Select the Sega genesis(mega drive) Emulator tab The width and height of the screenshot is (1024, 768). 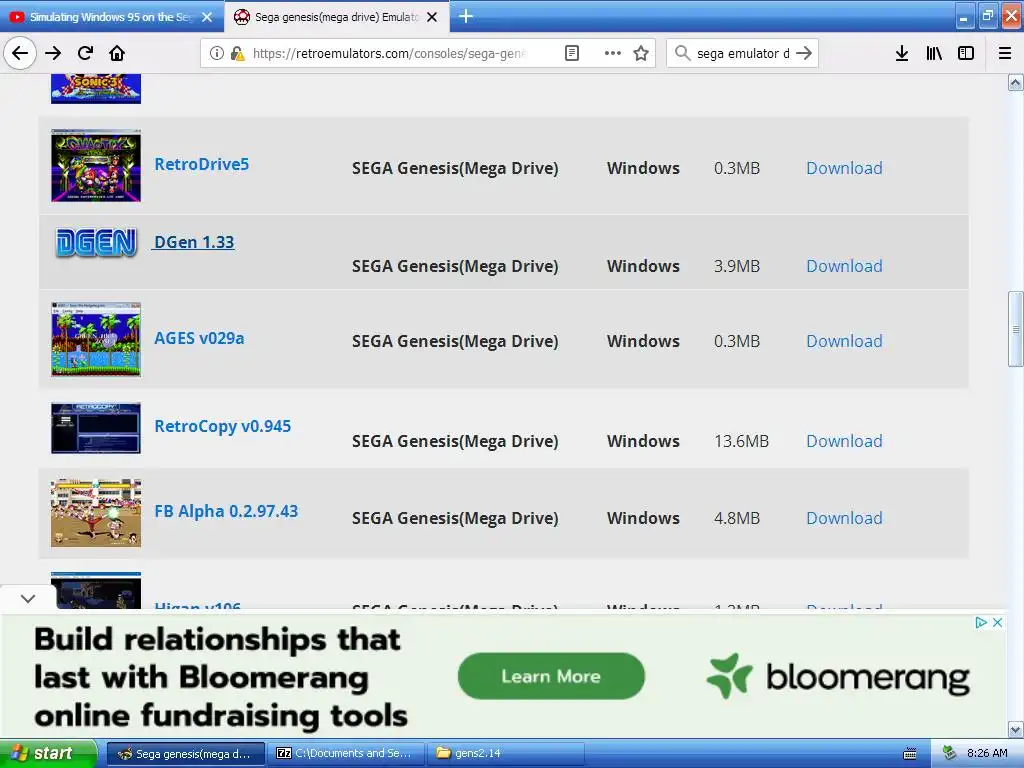[336, 17]
